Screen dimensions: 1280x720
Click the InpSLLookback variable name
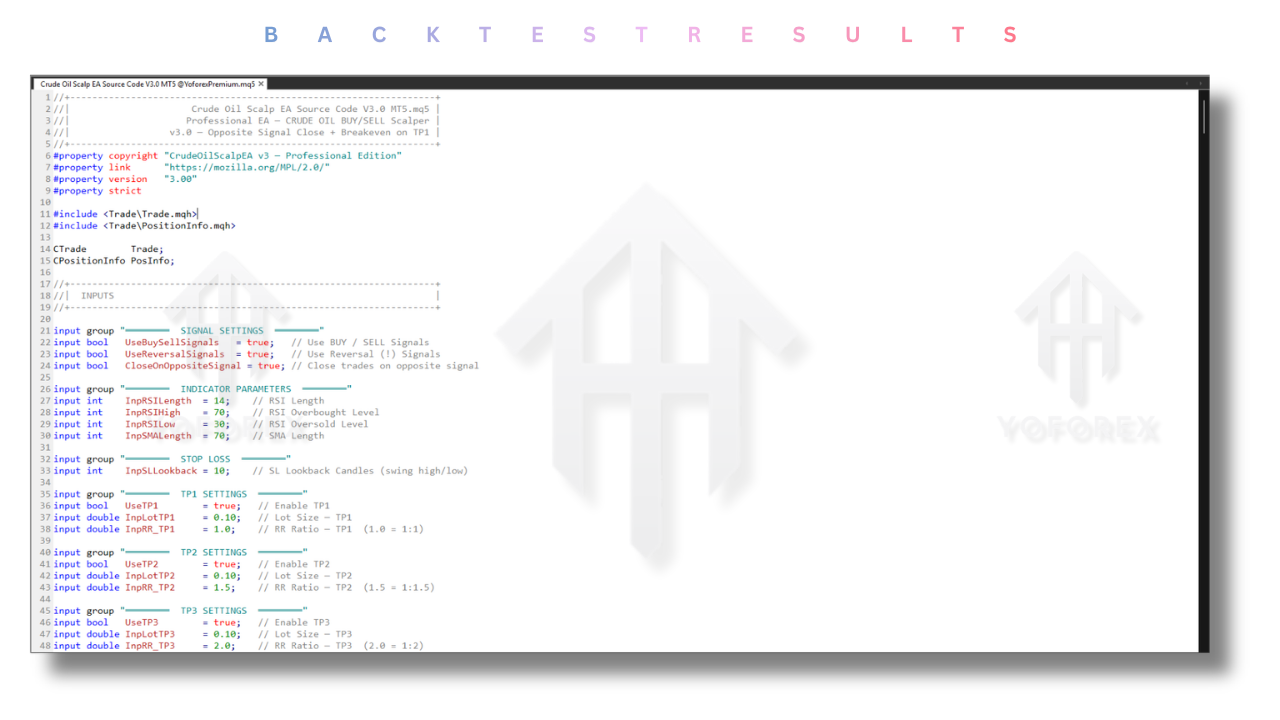pyautogui.click(x=160, y=471)
